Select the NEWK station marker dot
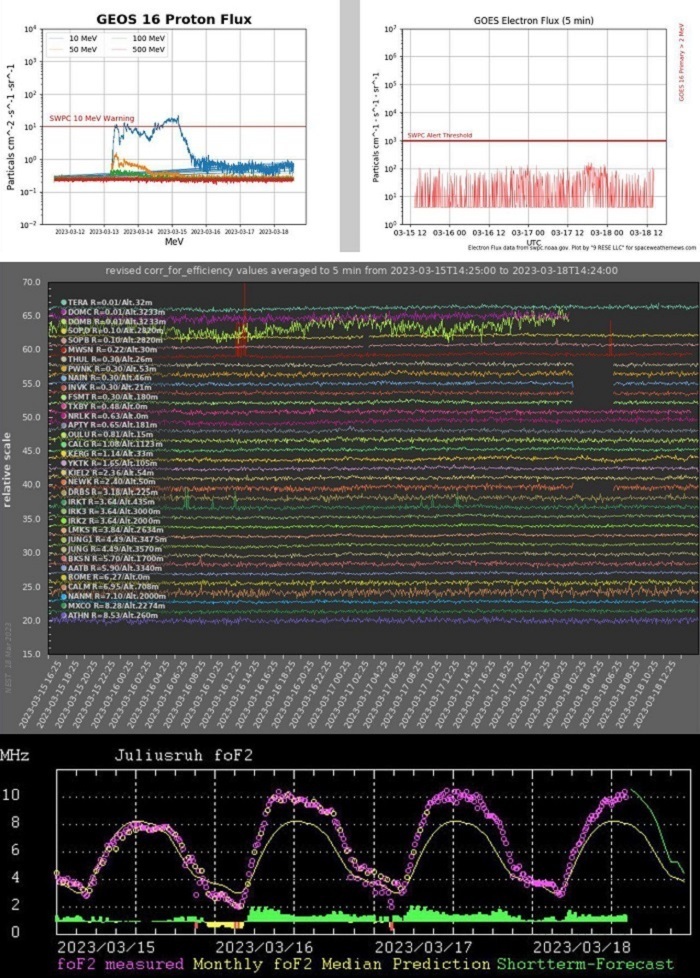 (64, 482)
